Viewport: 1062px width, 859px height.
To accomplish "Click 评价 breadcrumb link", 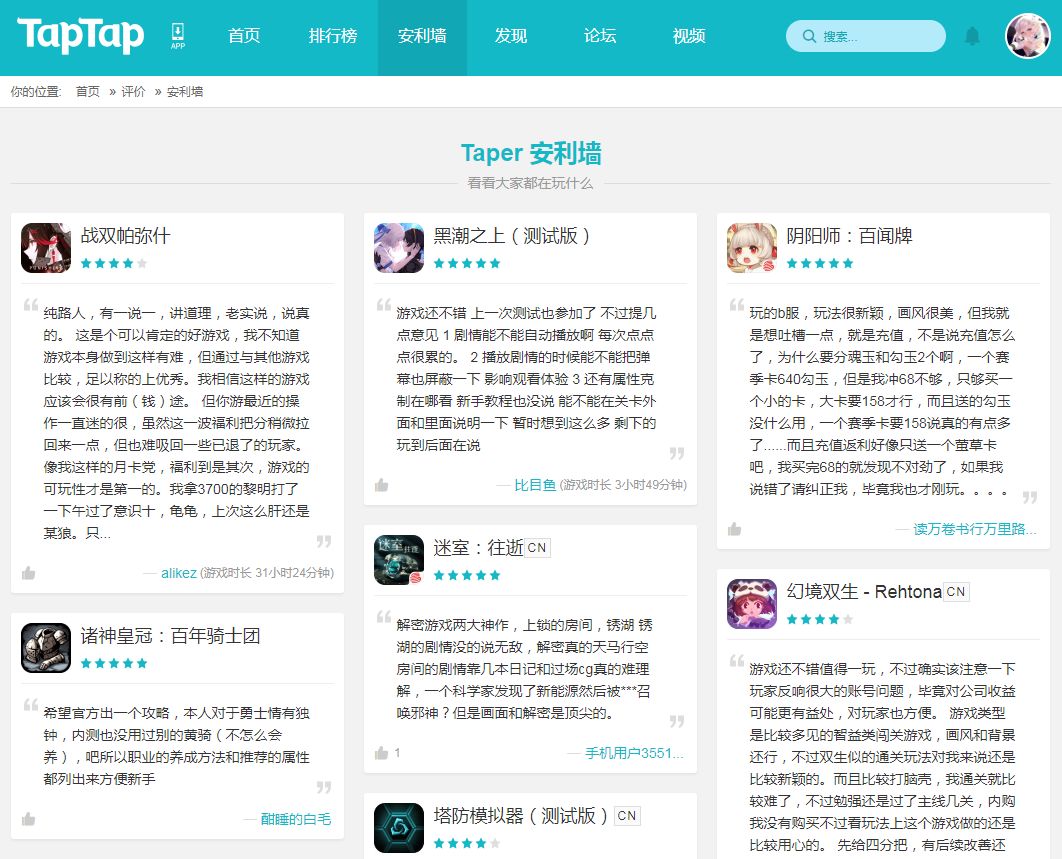I will [133, 91].
